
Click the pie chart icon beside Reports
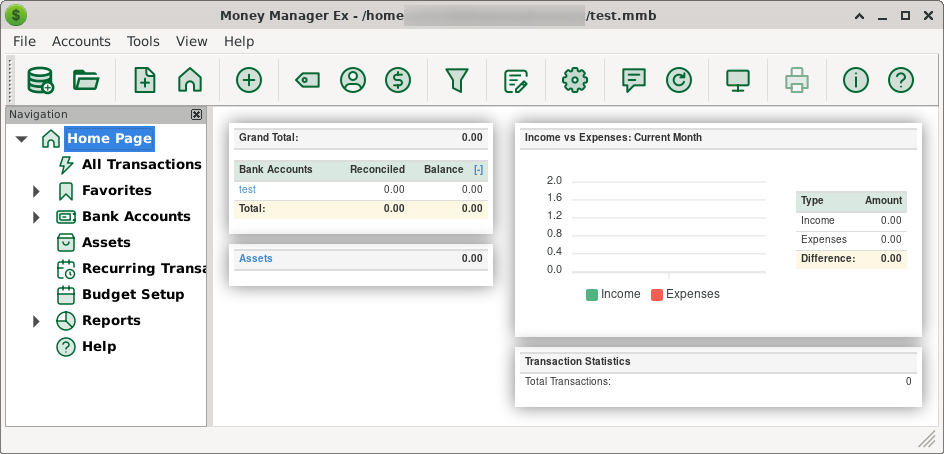pyautogui.click(x=66, y=321)
